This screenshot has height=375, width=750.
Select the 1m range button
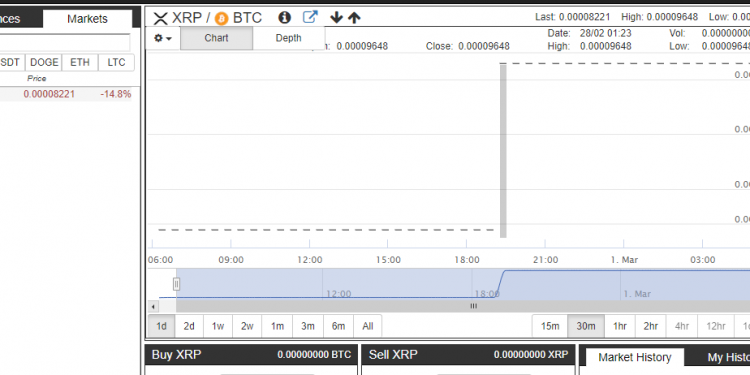(277, 326)
